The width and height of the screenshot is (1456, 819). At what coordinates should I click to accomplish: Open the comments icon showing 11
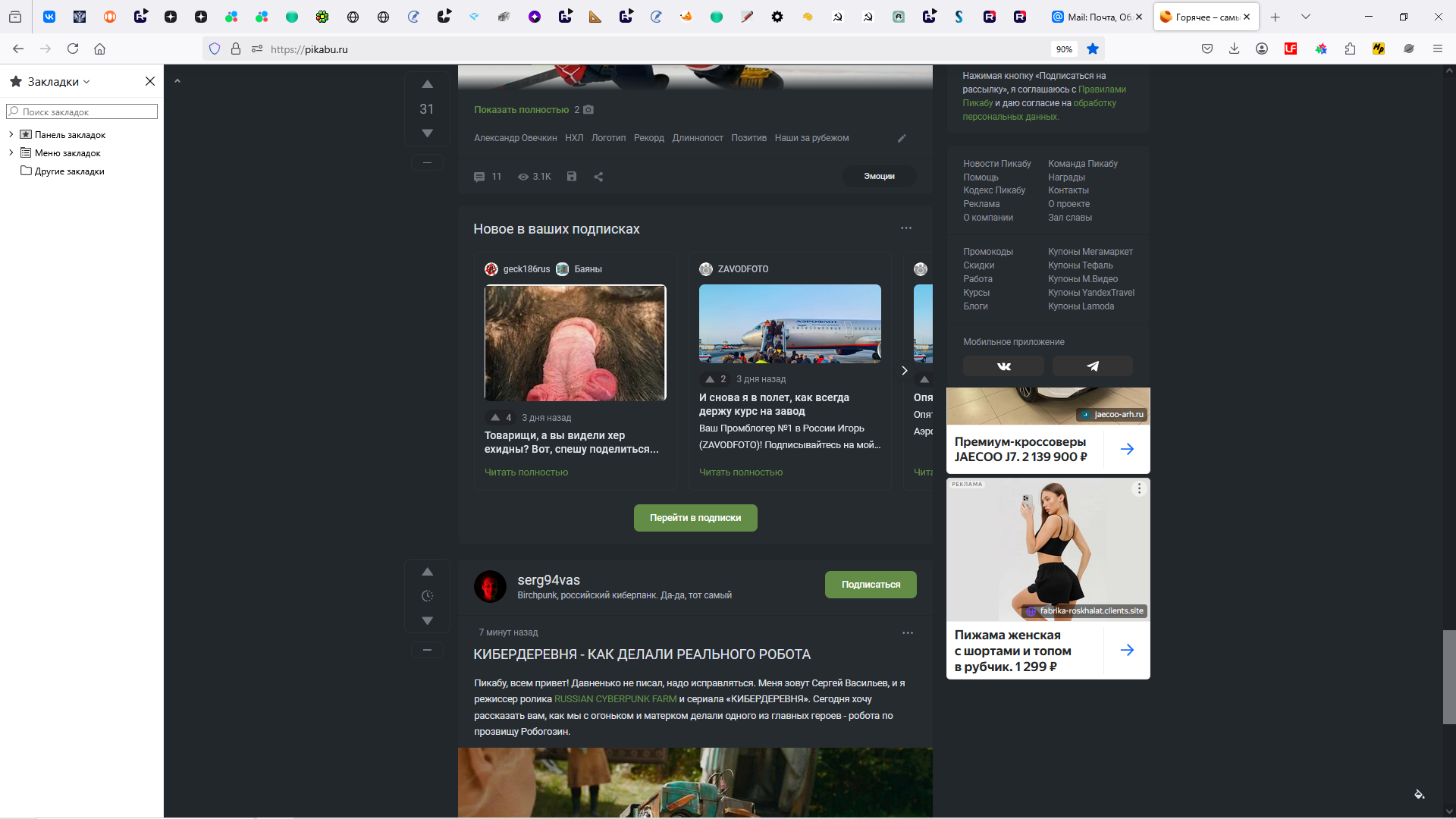click(x=479, y=177)
